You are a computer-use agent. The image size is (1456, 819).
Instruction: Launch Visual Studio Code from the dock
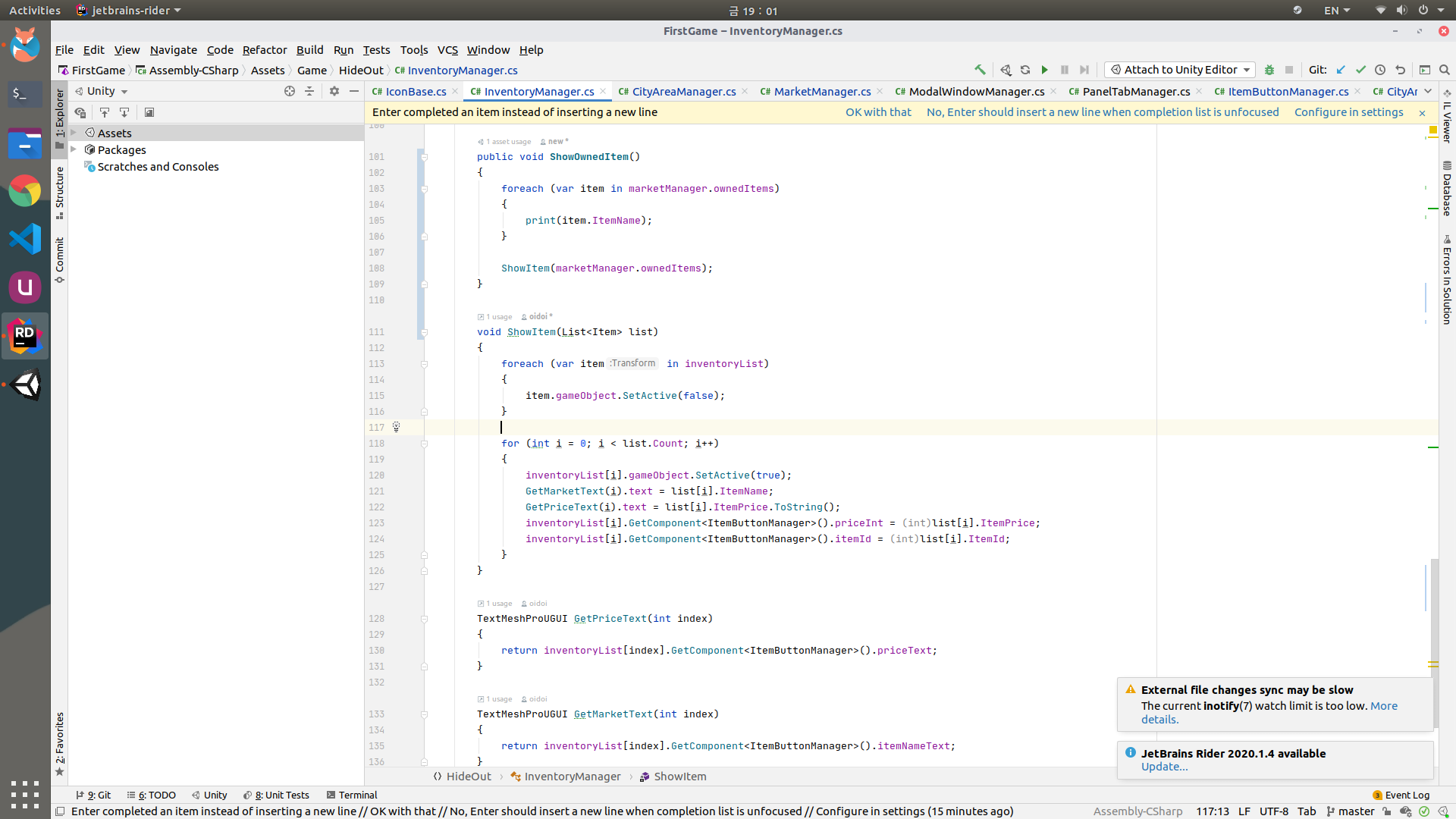[25, 239]
